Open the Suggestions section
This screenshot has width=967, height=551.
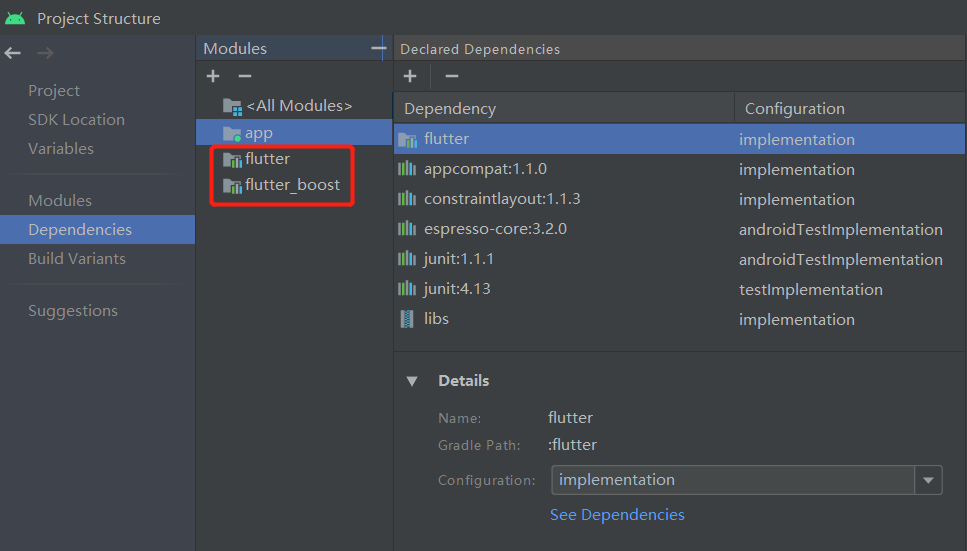[x=73, y=310]
